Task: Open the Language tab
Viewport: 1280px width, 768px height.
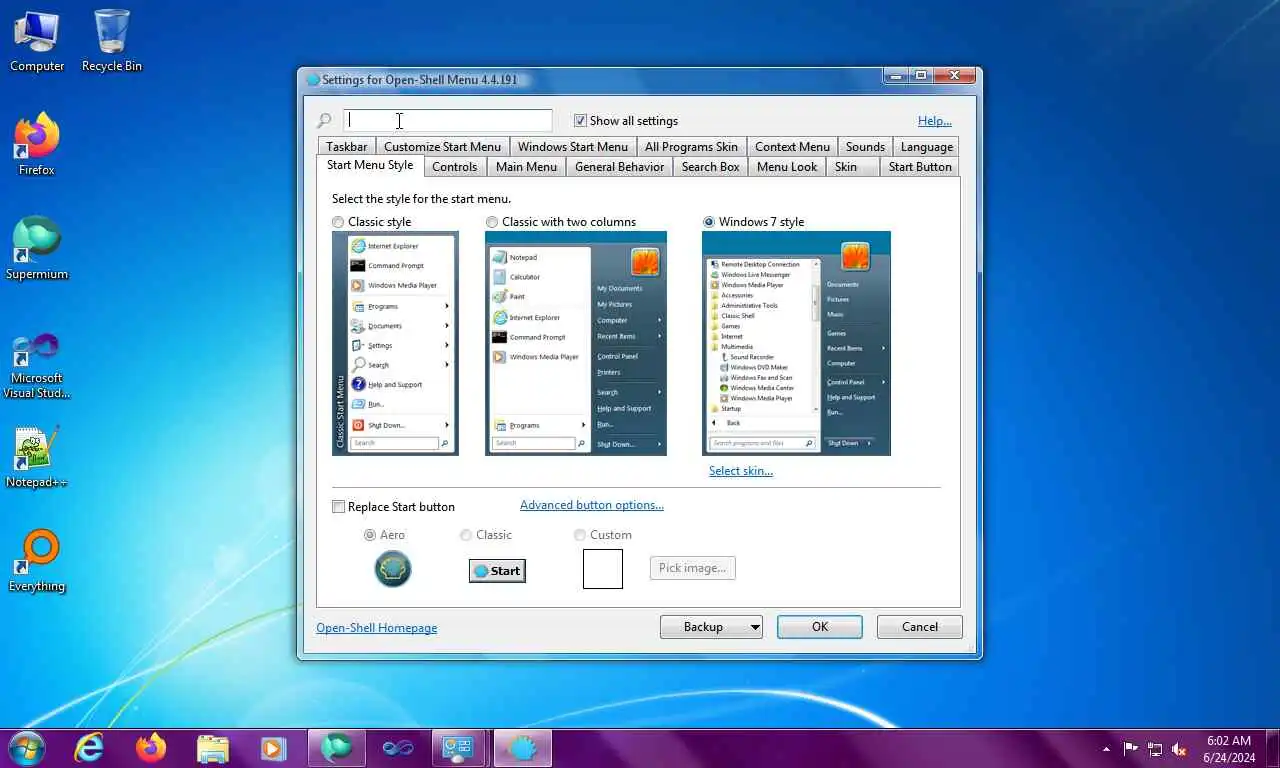Action: tap(926, 147)
